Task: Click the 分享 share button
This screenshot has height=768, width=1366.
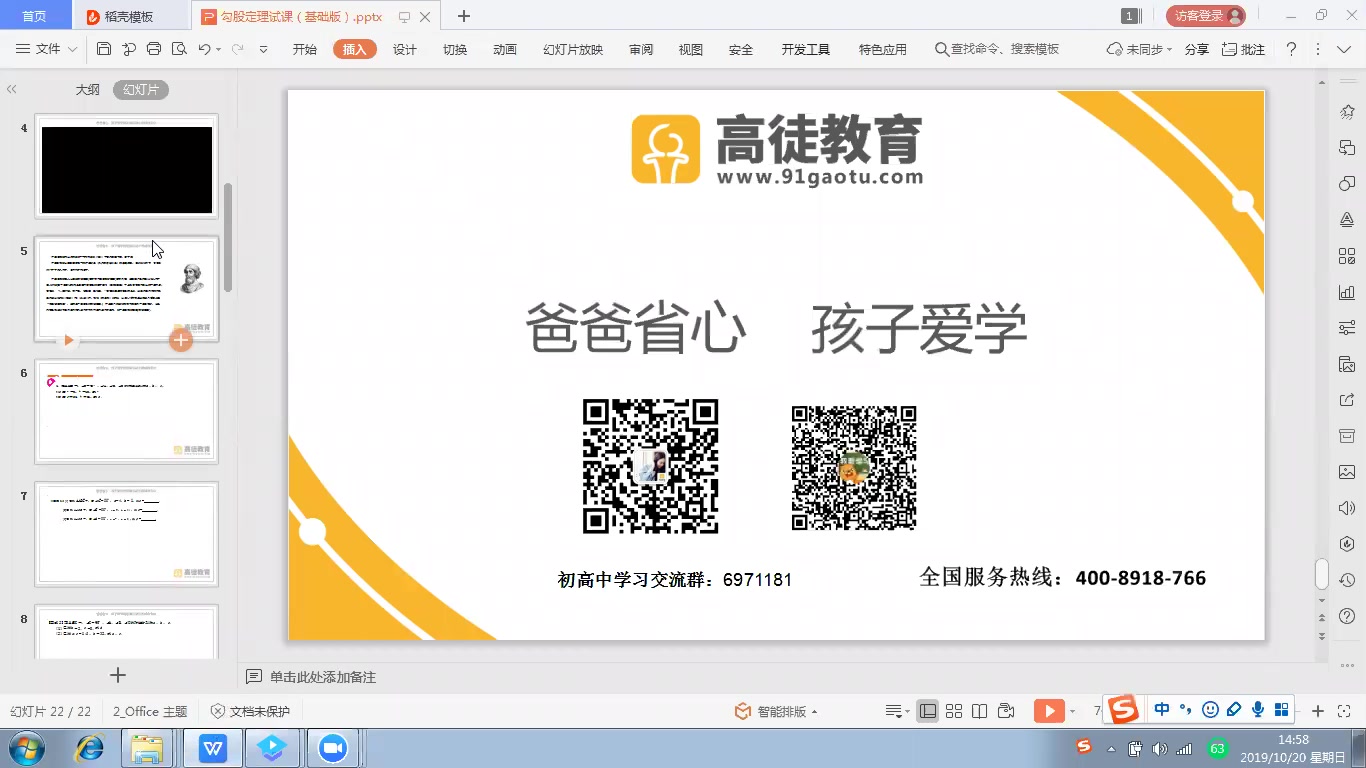Action: (1197, 49)
